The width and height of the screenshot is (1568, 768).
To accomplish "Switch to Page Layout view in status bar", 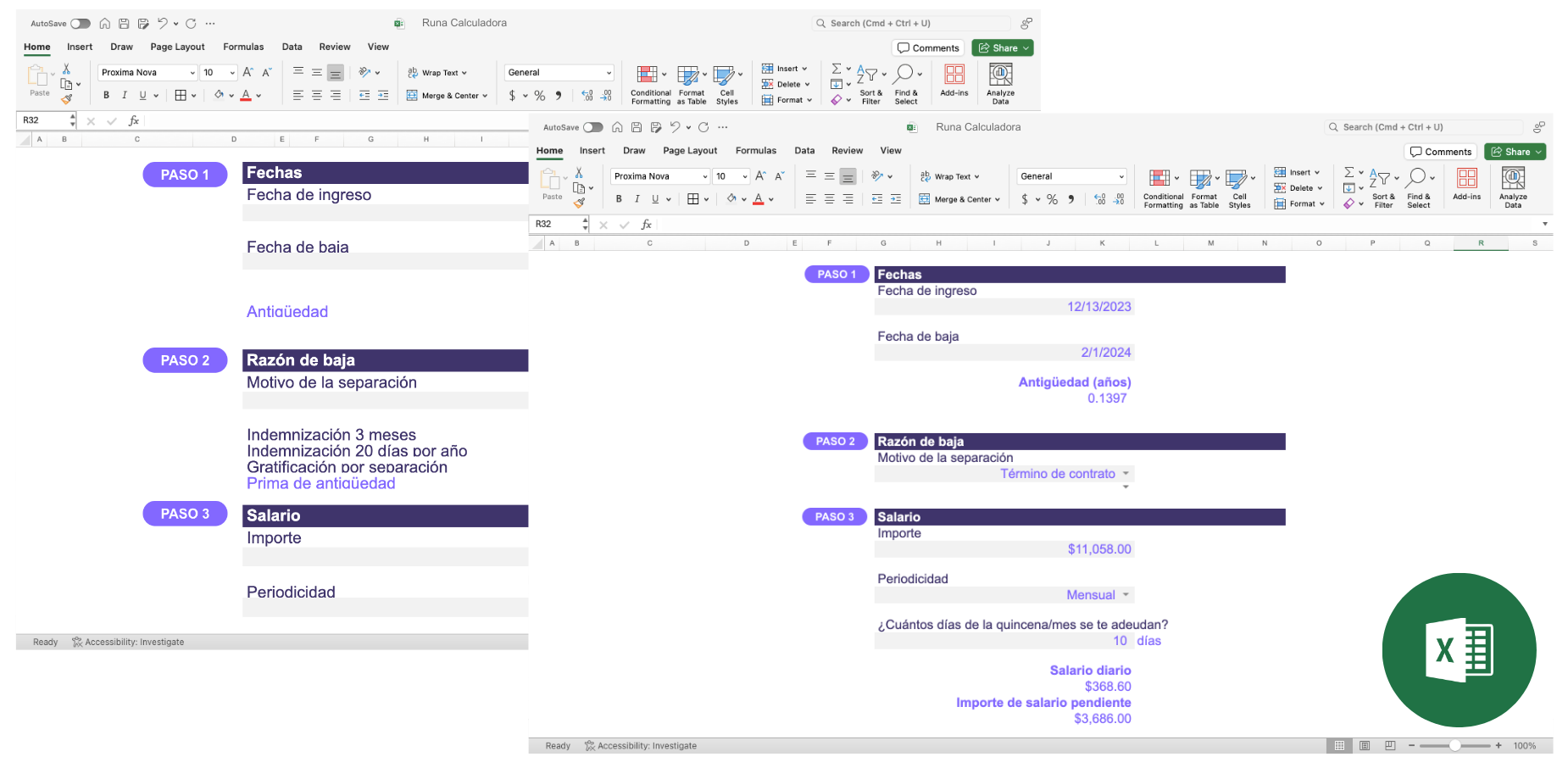I will 1365,746.
